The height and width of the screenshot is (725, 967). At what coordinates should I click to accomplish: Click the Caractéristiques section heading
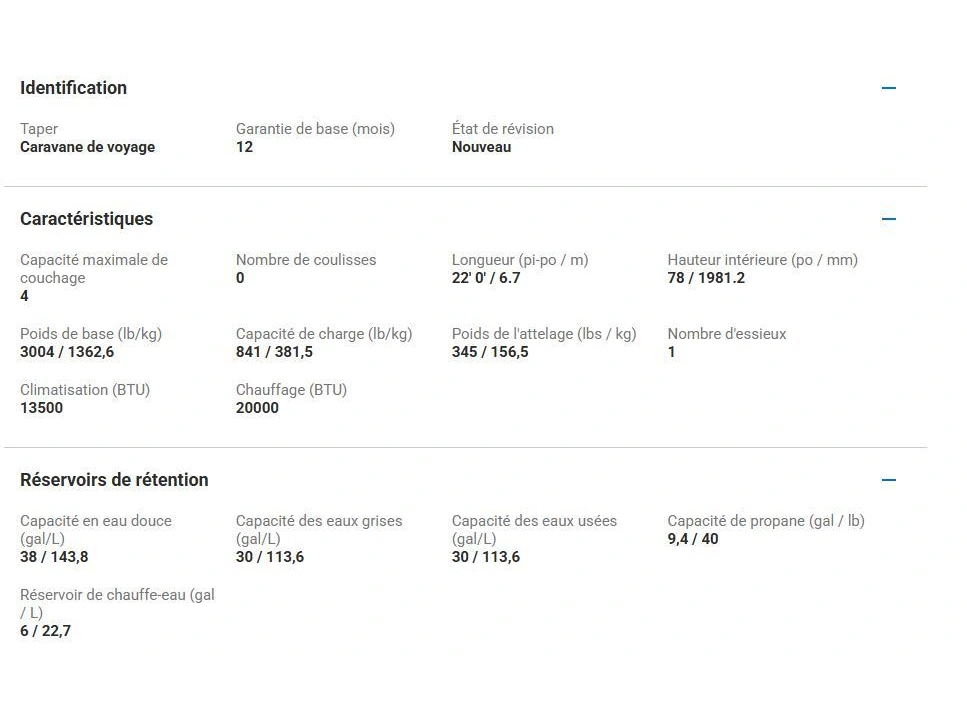tap(86, 219)
